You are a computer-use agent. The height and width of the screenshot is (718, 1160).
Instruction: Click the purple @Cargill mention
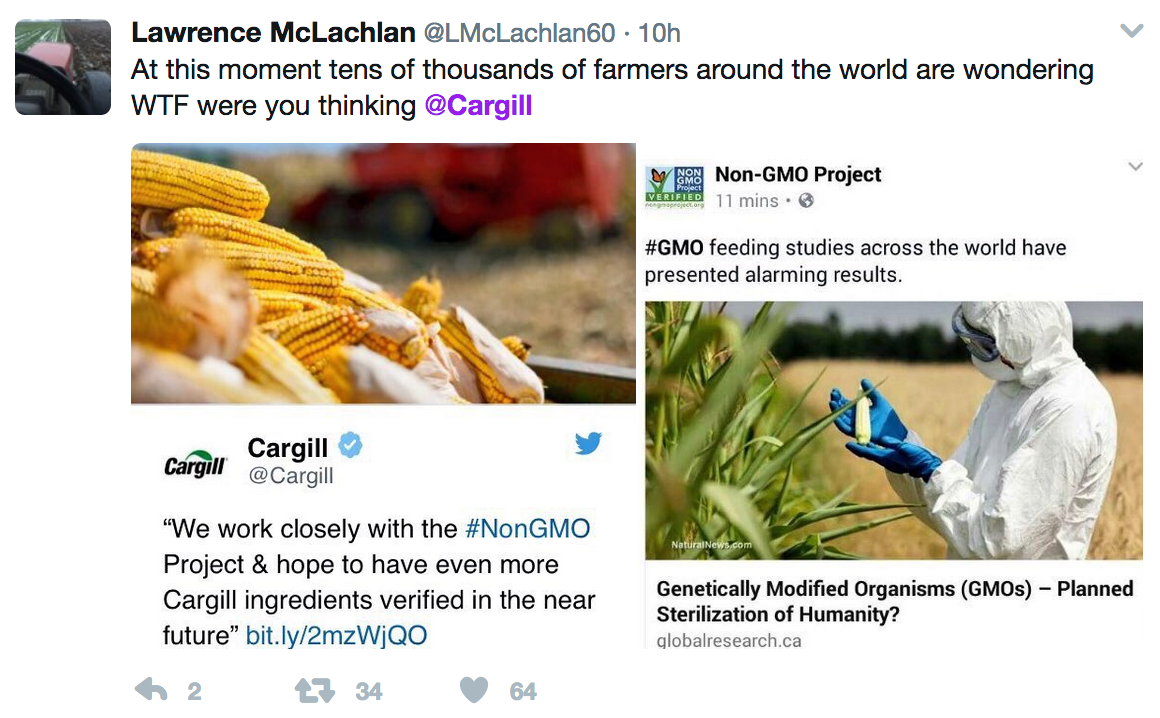478,105
